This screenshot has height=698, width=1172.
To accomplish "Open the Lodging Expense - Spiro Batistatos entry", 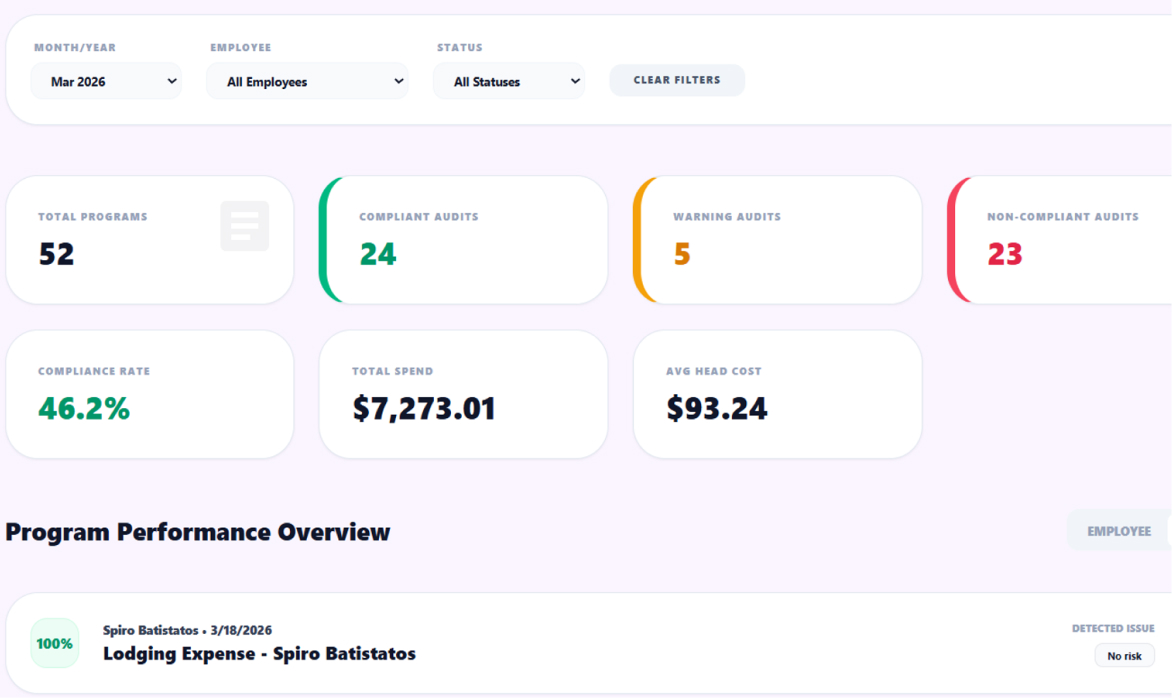I will (x=259, y=654).
